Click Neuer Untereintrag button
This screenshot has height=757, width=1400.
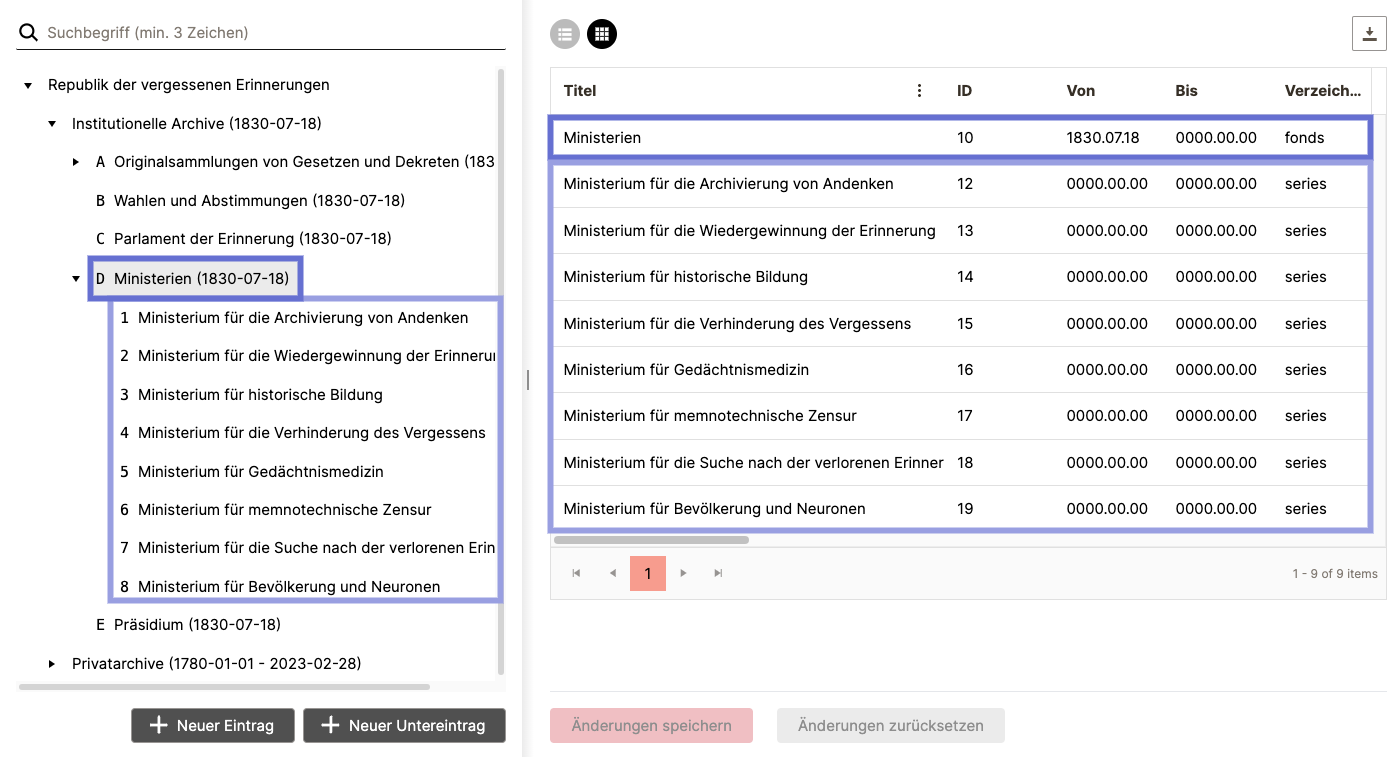coord(404,726)
